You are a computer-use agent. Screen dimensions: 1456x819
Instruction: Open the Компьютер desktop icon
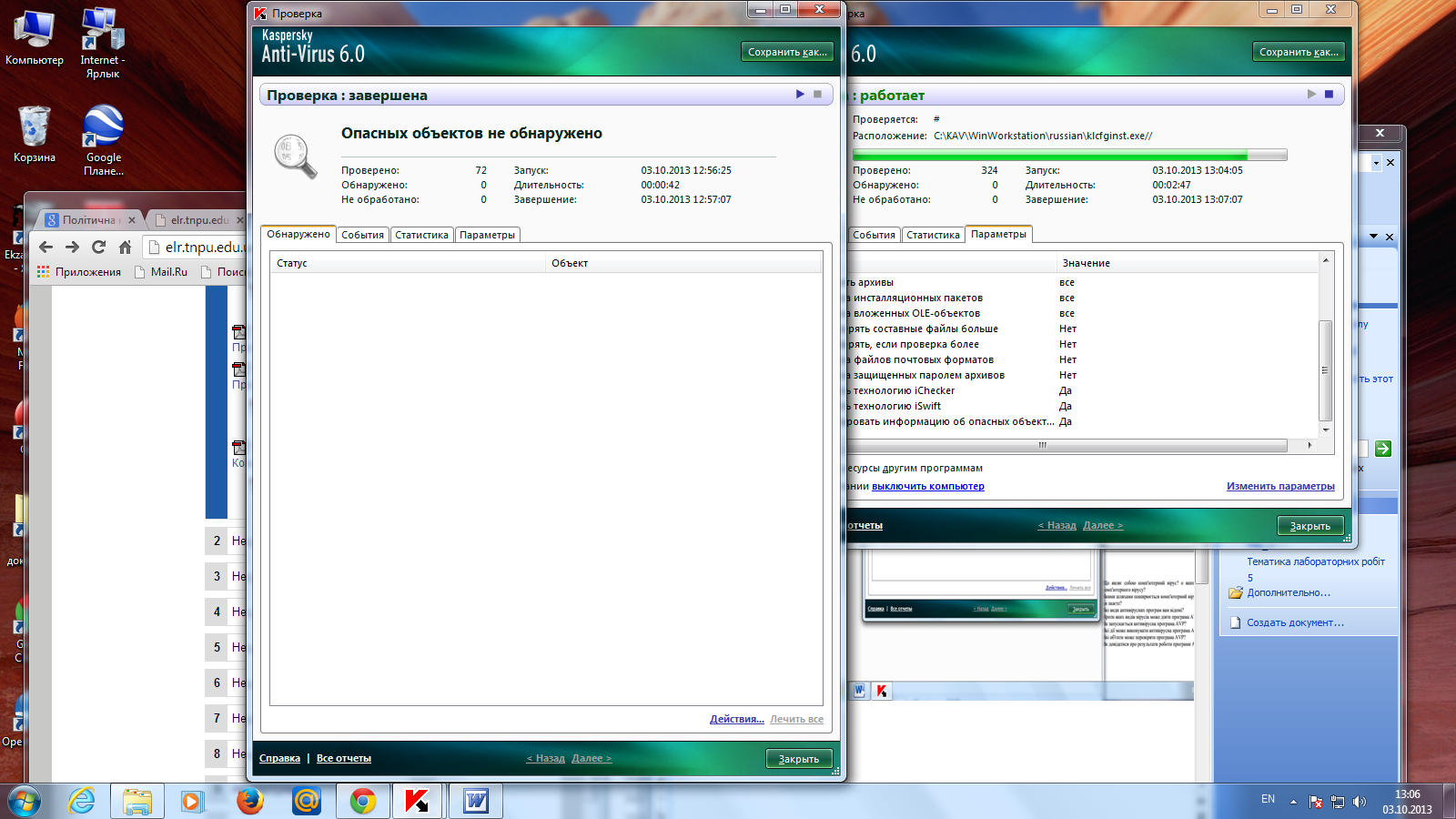pyautogui.click(x=35, y=38)
